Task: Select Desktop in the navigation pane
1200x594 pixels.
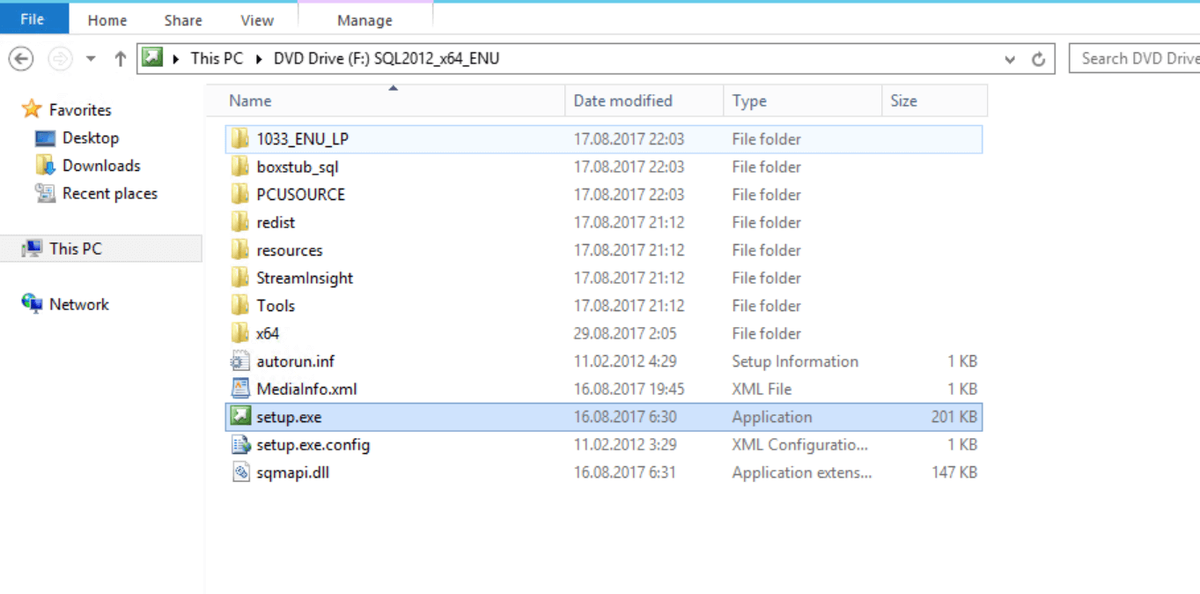Action: click(90, 138)
